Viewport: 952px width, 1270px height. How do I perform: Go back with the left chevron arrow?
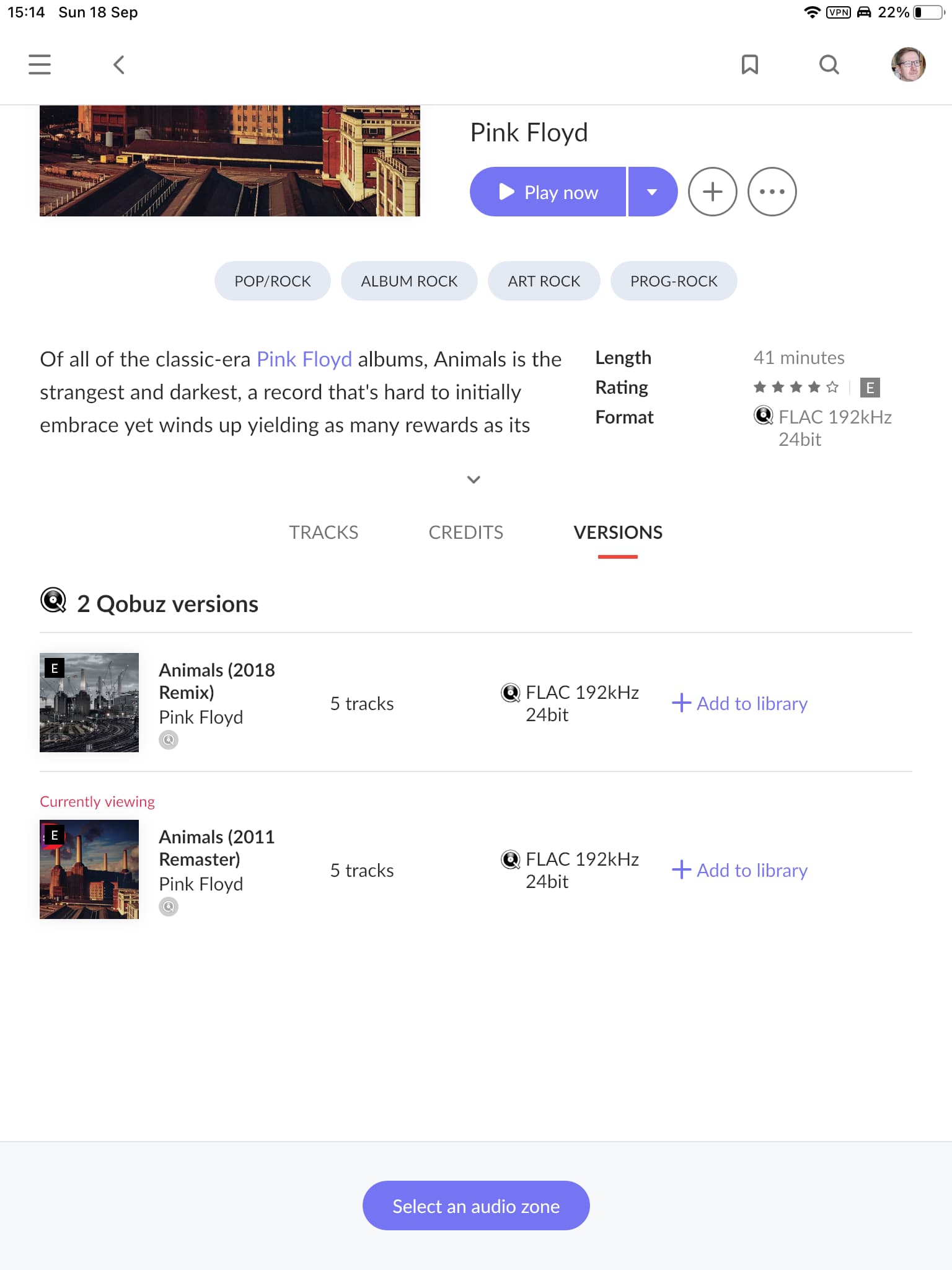[x=119, y=64]
